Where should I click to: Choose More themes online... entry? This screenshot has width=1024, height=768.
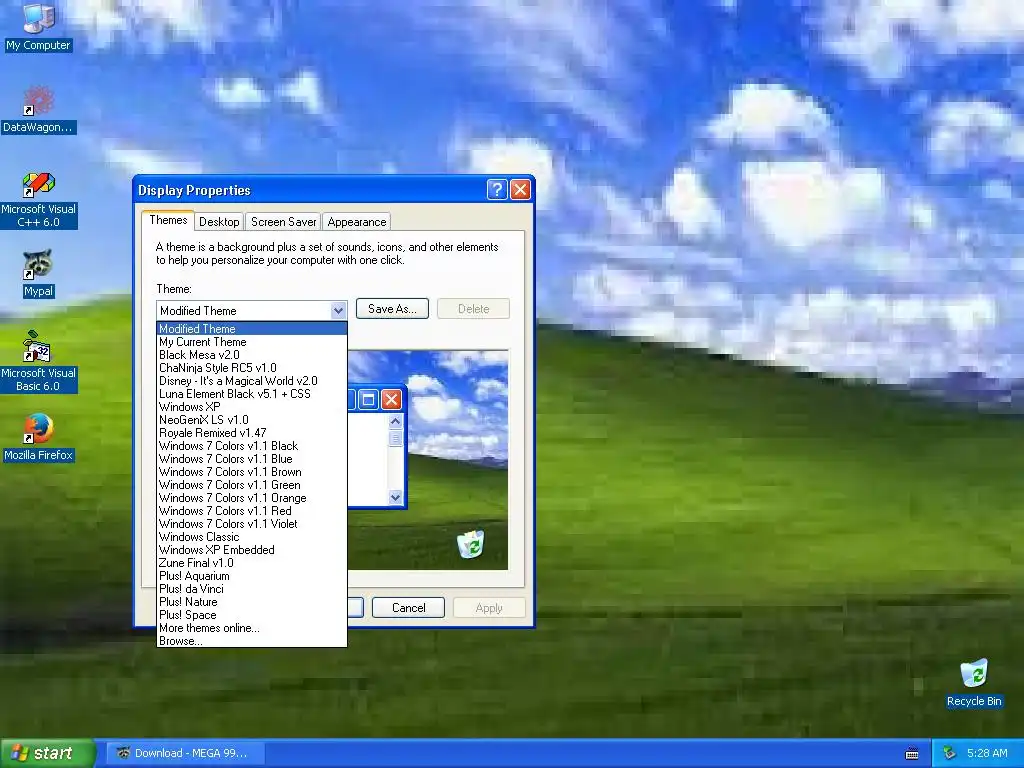(251, 628)
